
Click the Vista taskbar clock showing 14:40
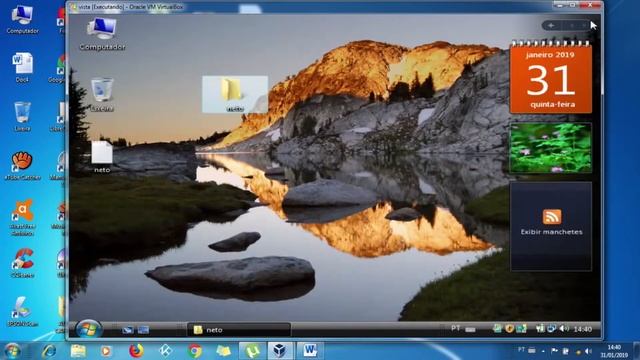582,329
